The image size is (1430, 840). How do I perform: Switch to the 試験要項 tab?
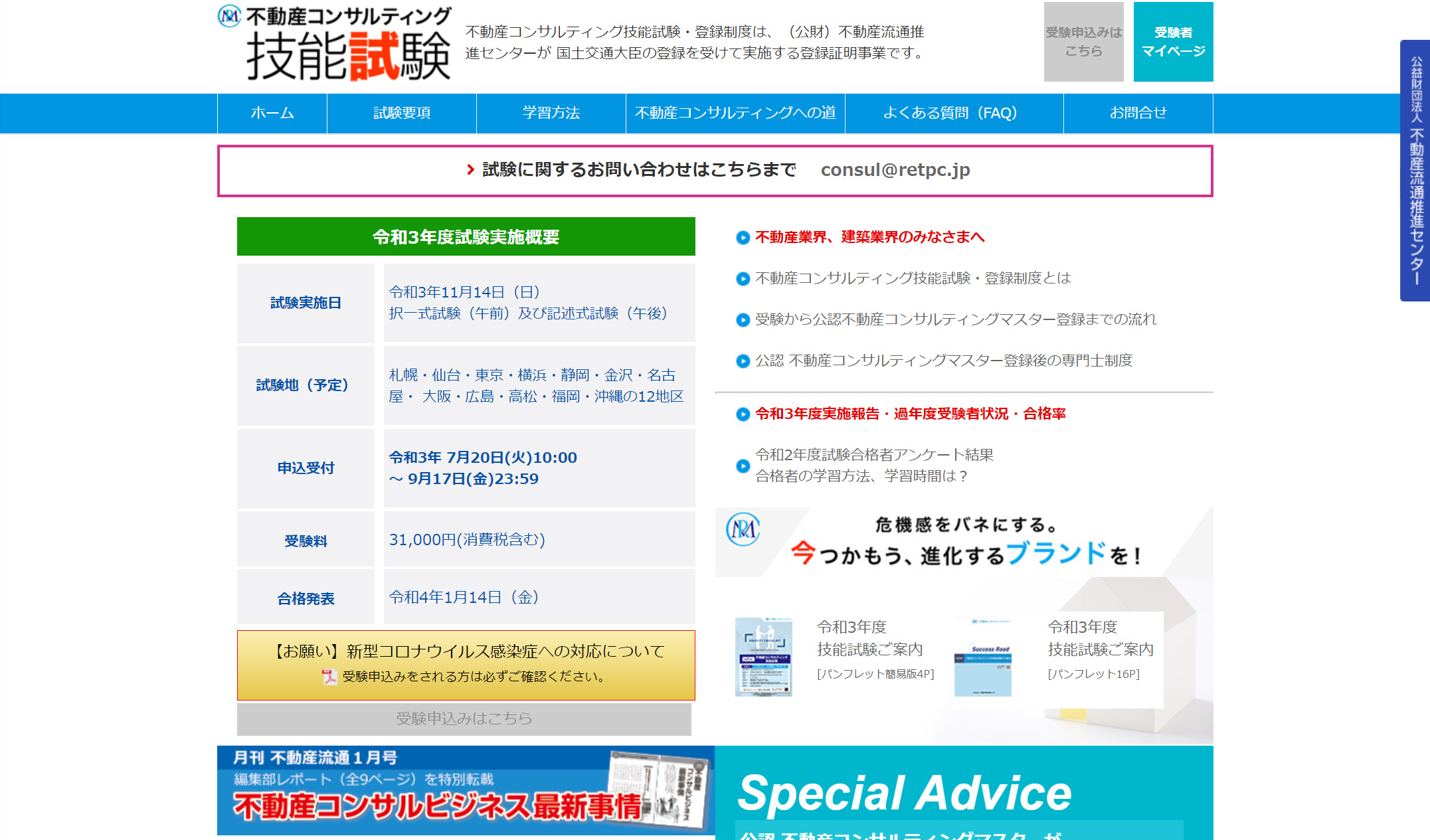click(x=401, y=113)
